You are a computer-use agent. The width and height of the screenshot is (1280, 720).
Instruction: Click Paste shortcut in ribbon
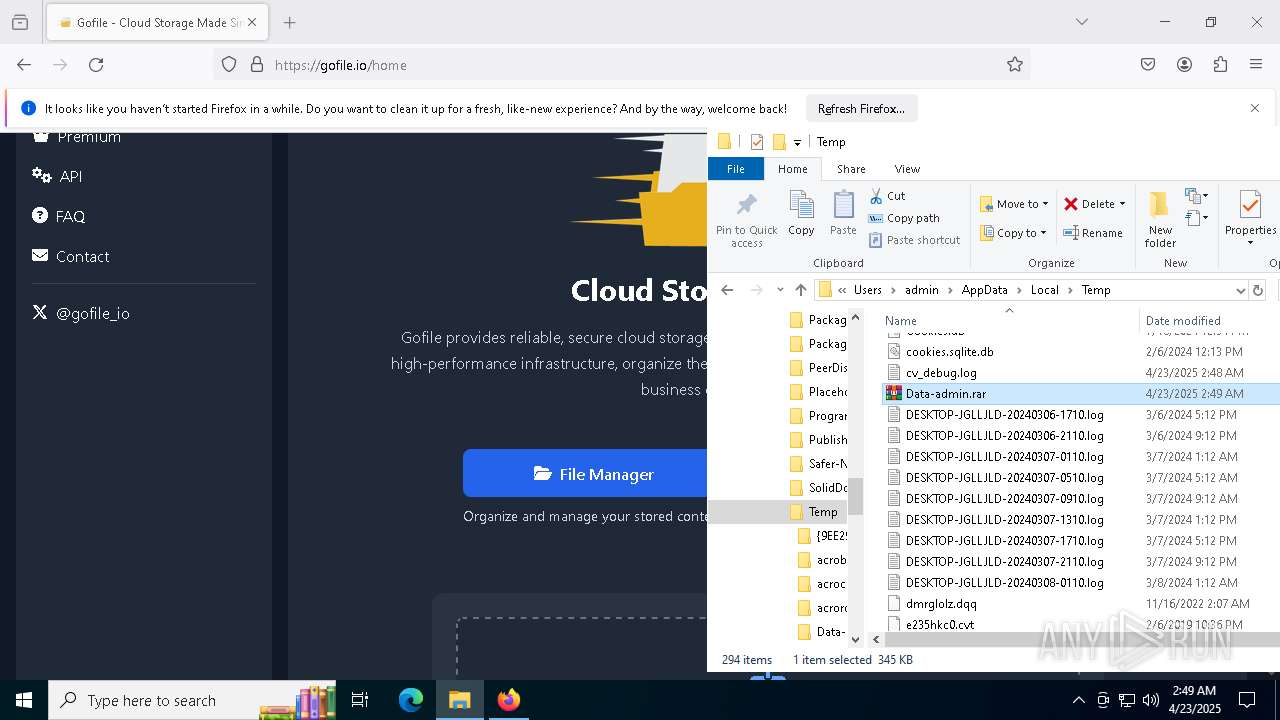(x=914, y=240)
